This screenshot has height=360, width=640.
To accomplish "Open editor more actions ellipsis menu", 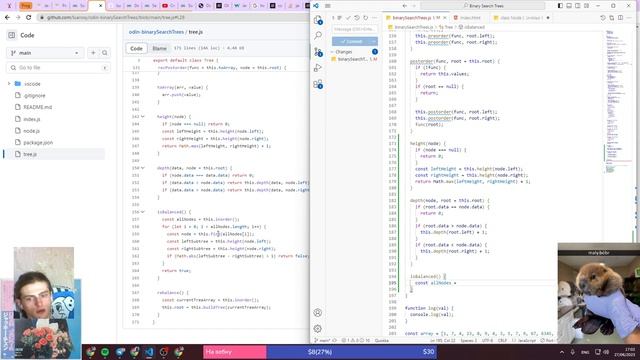I will [629, 18].
